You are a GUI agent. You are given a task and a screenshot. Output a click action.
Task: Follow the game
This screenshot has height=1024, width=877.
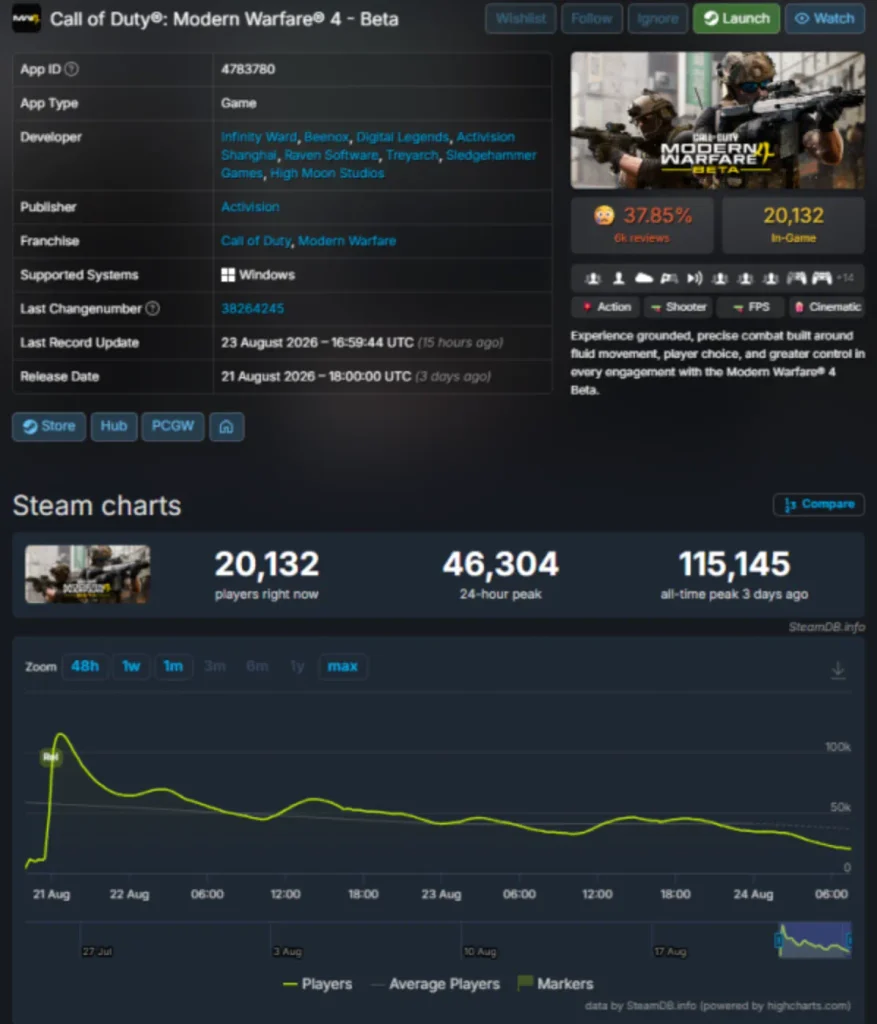[592, 18]
